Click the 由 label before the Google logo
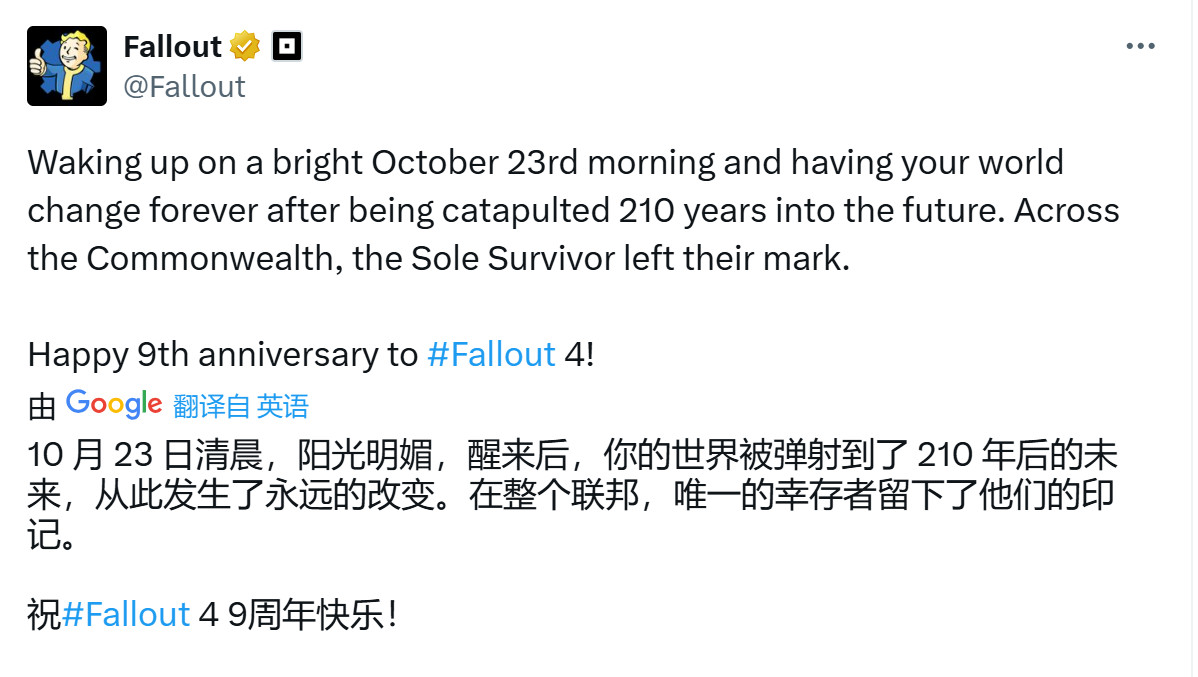The height and width of the screenshot is (677, 1198). [x=40, y=406]
